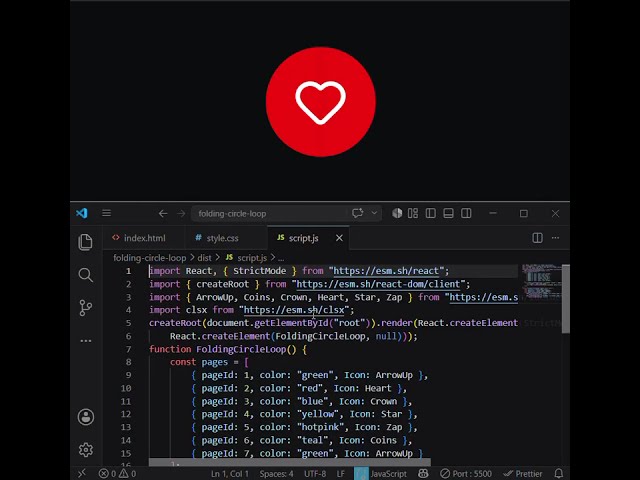Click the code minimap
Screen dimensions: 640x480
(540, 283)
